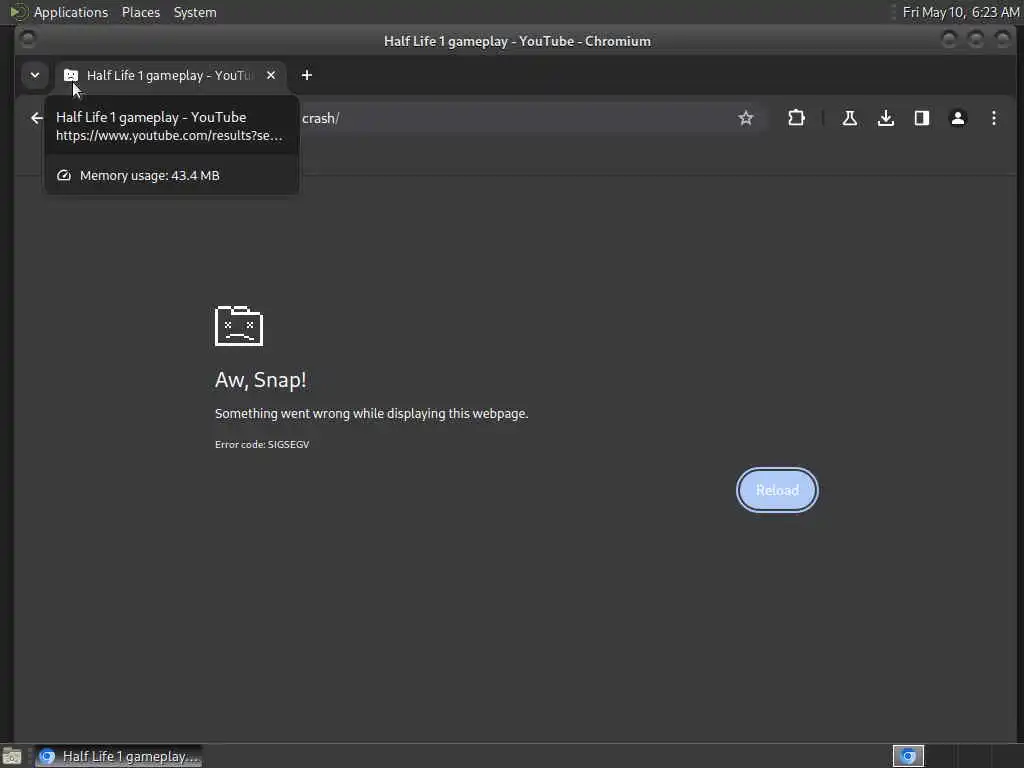Click the workspace switcher Chromium thumbnail
This screenshot has height=768, width=1024.
tap(908, 756)
